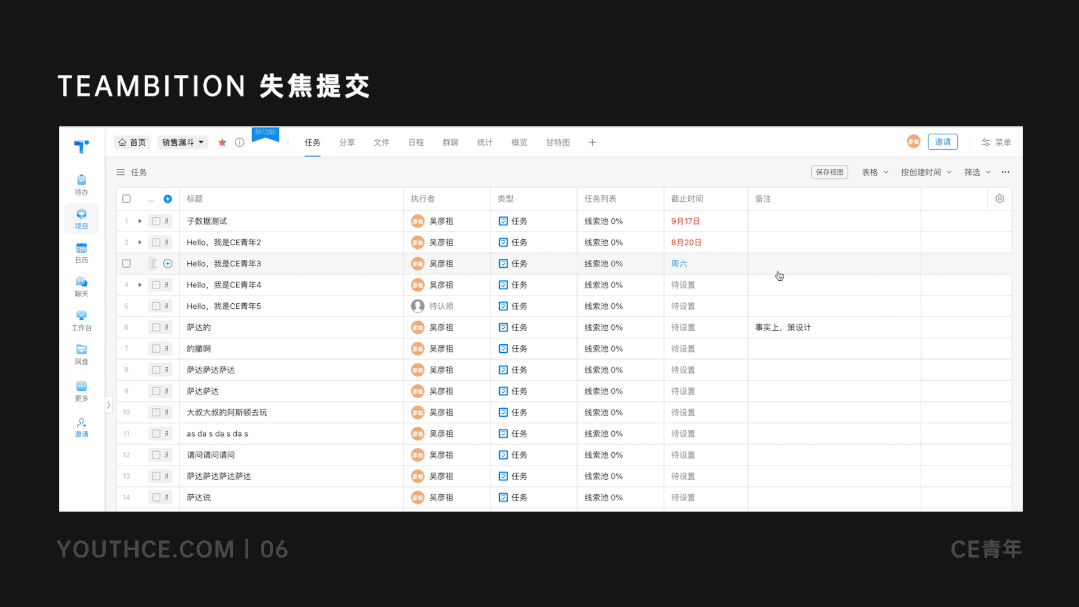This screenshot has width=1079, height=607.
Task: Open the 聊天 chat in sidebar
Action: (81, 286)
